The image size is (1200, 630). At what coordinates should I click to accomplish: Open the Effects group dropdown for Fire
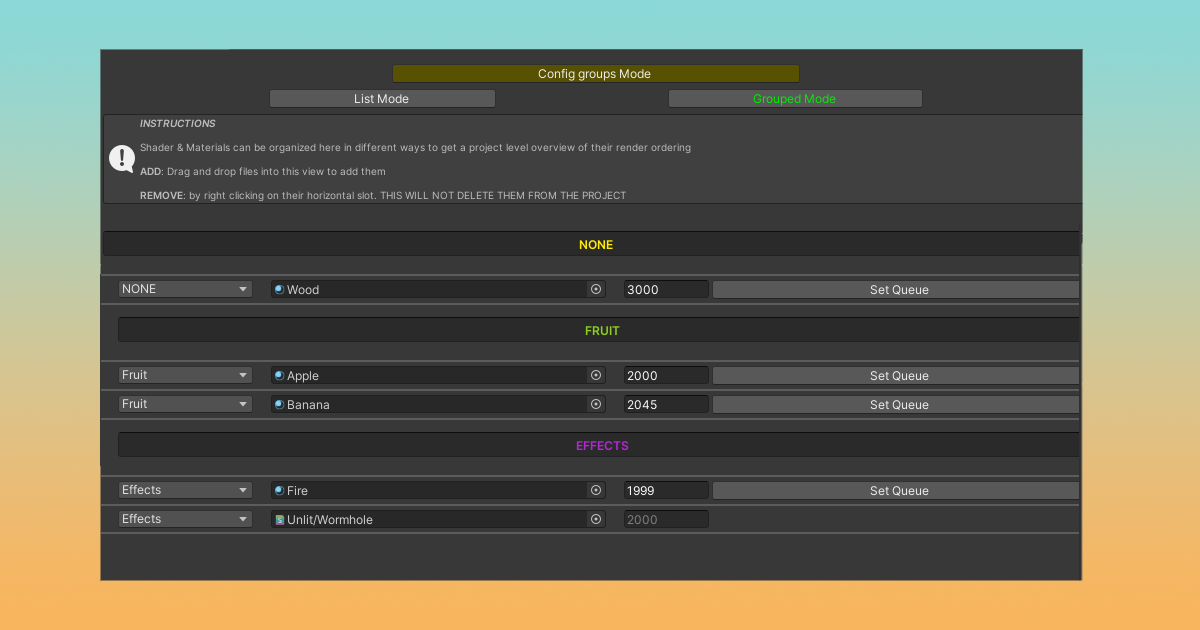pyautogui.click(x=185, y=490)
